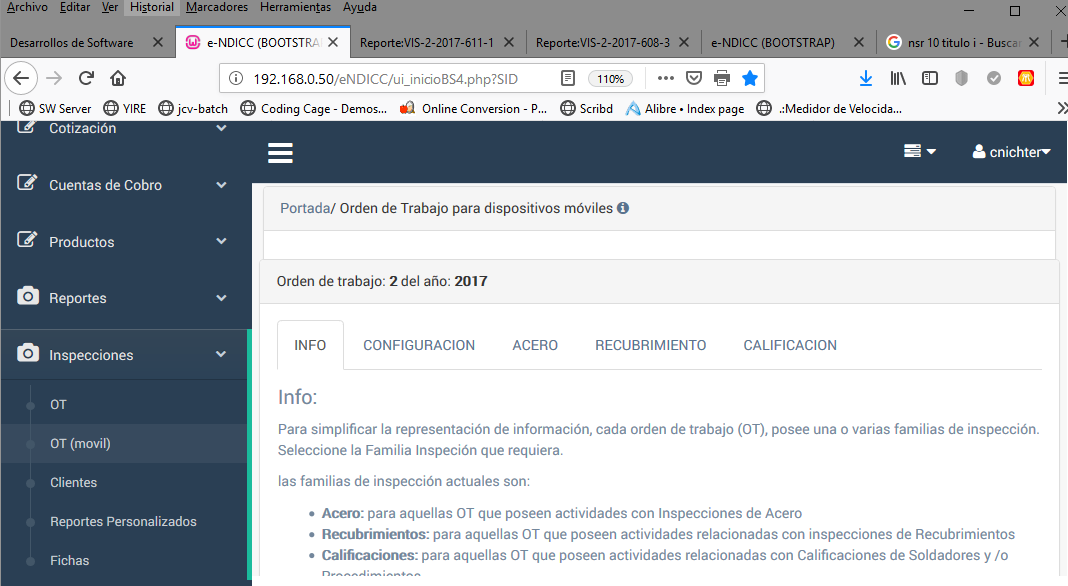Click the info icon beside page title
1068x586 pixels.
coord(623,209)
